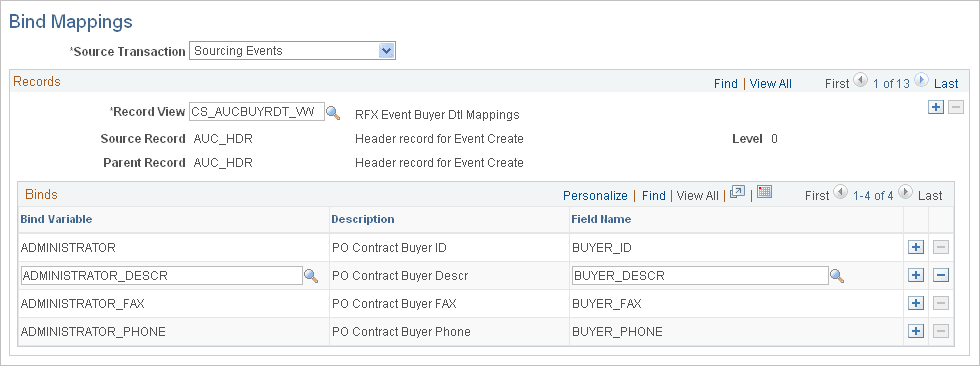Select the BUYER_ID field name cell
Screen dimensions: 980x366
point(602,248)
